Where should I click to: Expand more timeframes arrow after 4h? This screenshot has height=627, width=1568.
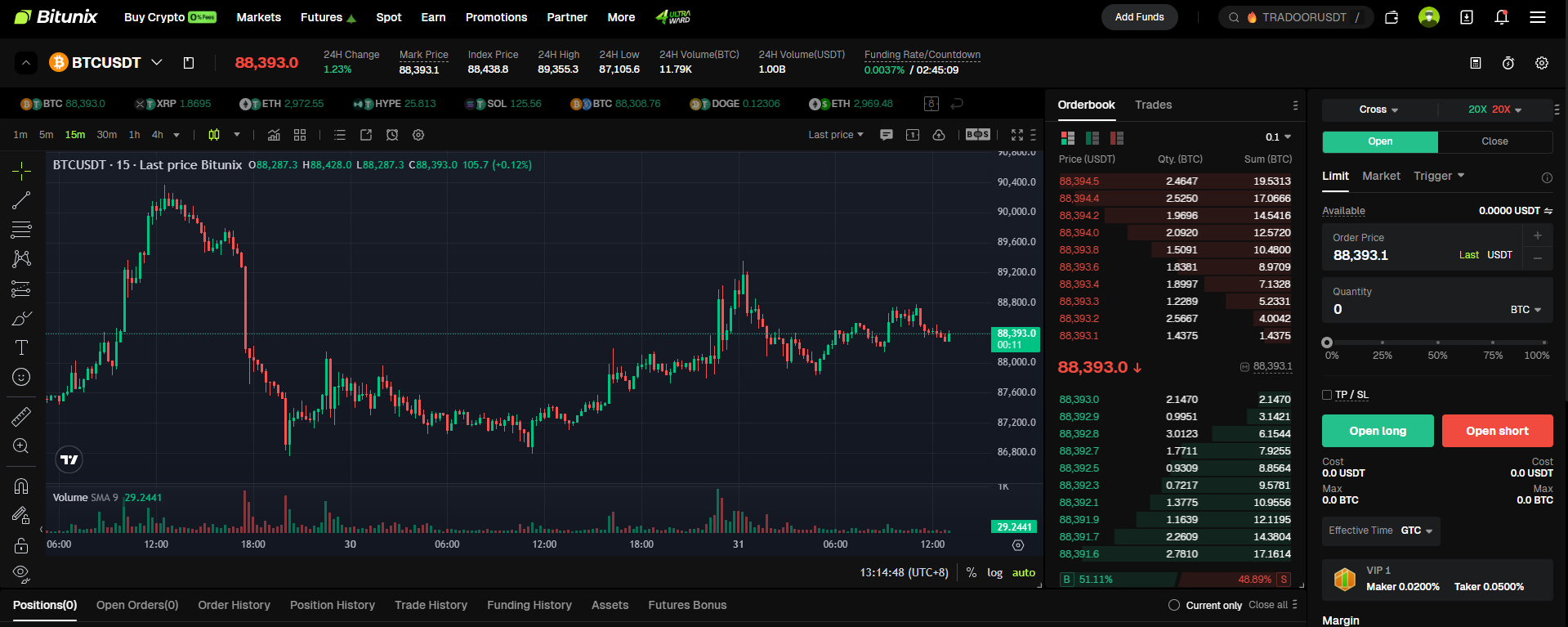176,135
